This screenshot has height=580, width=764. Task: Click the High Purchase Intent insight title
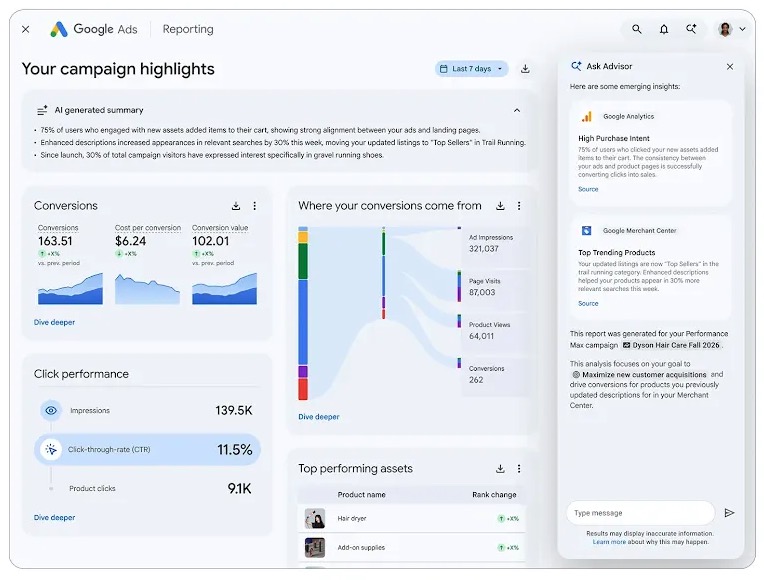(x=614, y=138)
